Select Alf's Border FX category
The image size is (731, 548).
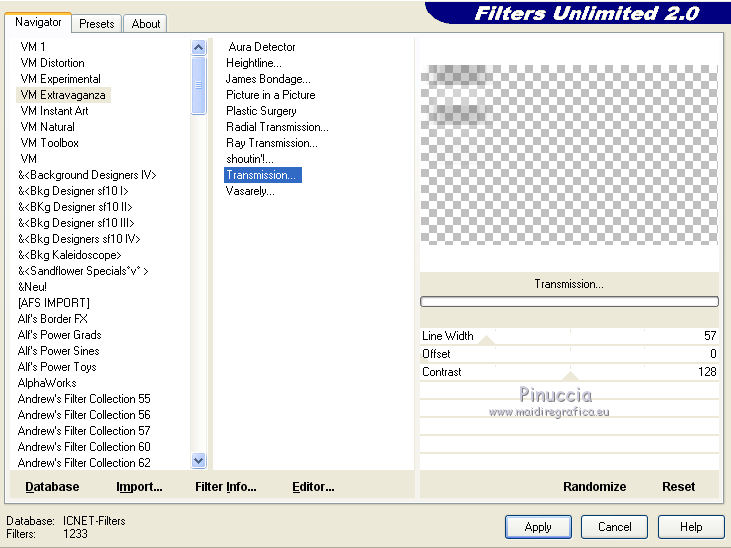(x=53, y=319)
